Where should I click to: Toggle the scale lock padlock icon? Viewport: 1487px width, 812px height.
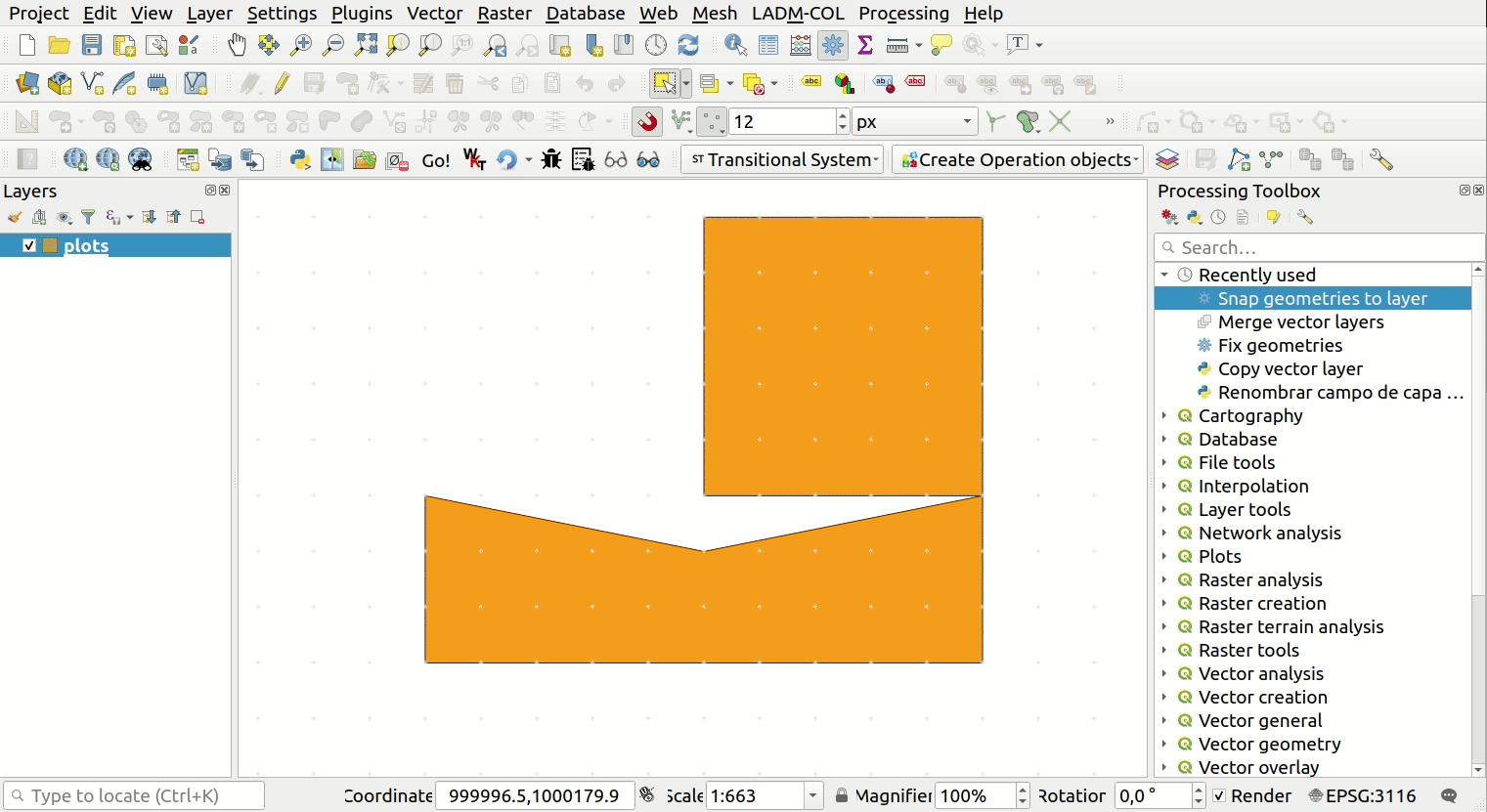(843, 795)
